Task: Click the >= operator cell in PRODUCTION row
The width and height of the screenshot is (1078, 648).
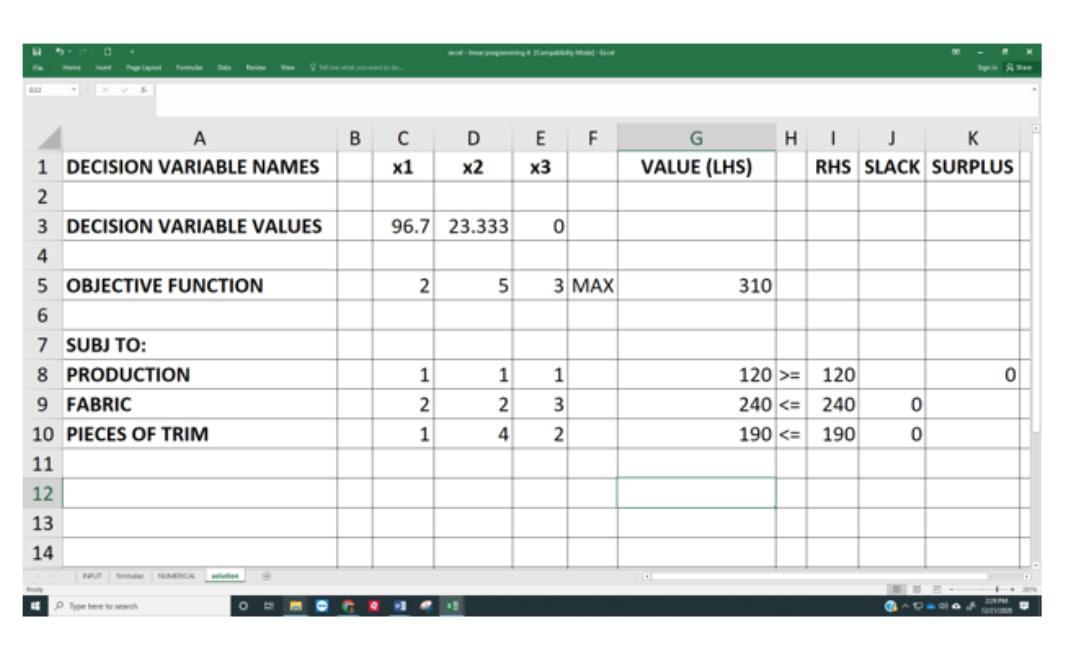Action: coord(791,375)
